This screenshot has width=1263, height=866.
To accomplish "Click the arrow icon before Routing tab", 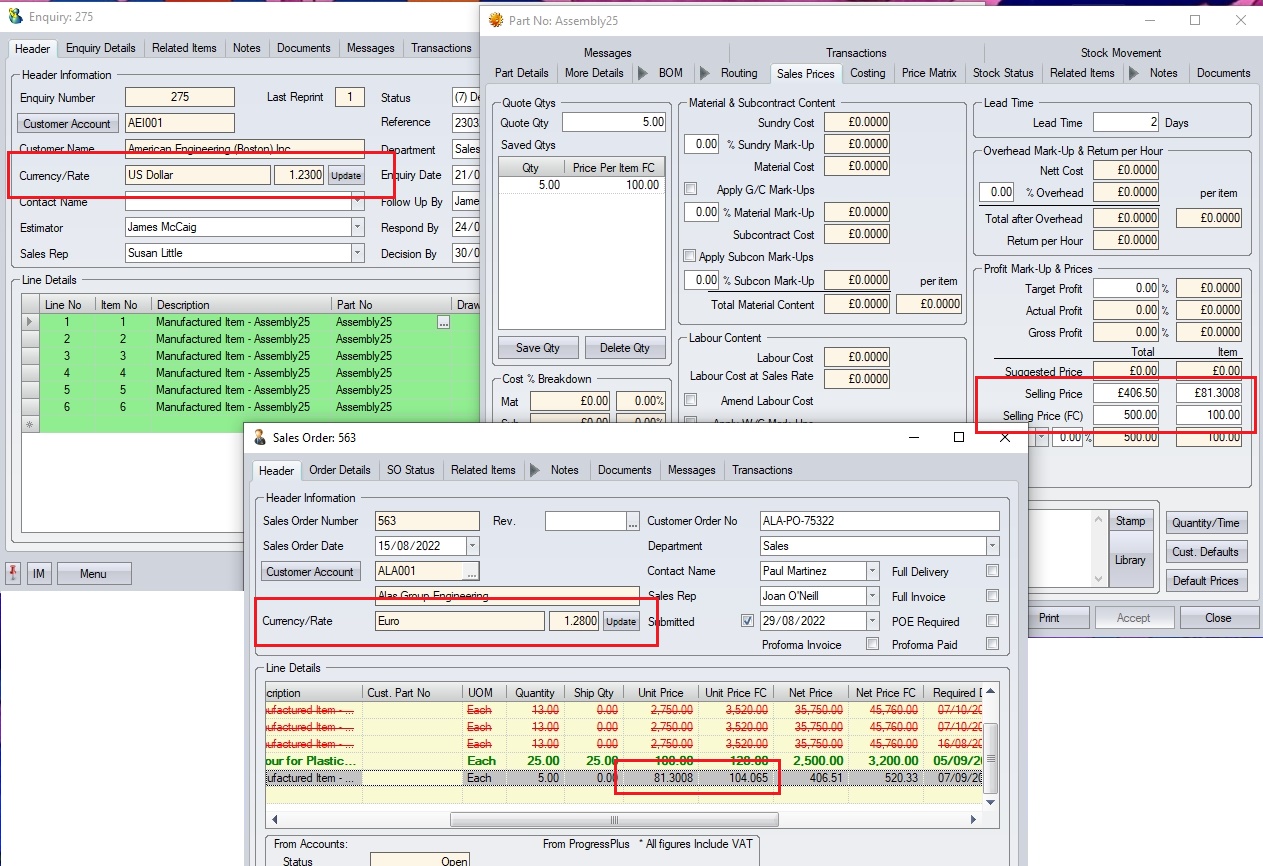I will (705, 73).
